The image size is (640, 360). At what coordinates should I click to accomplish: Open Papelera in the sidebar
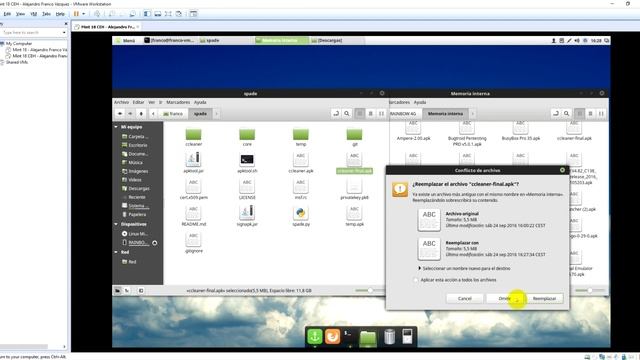tap(137, 214)
